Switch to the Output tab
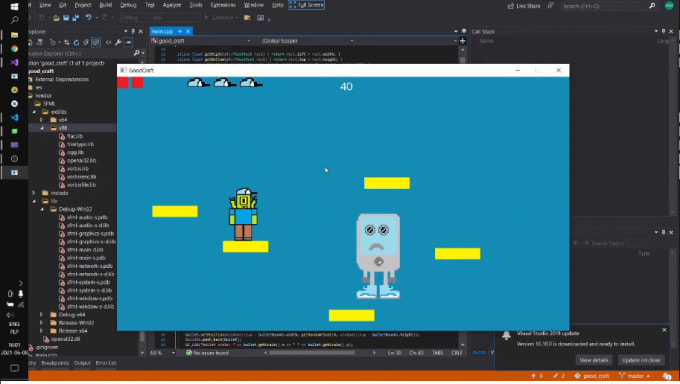Viewport: 680px width, 384px height. pos(82,363)
